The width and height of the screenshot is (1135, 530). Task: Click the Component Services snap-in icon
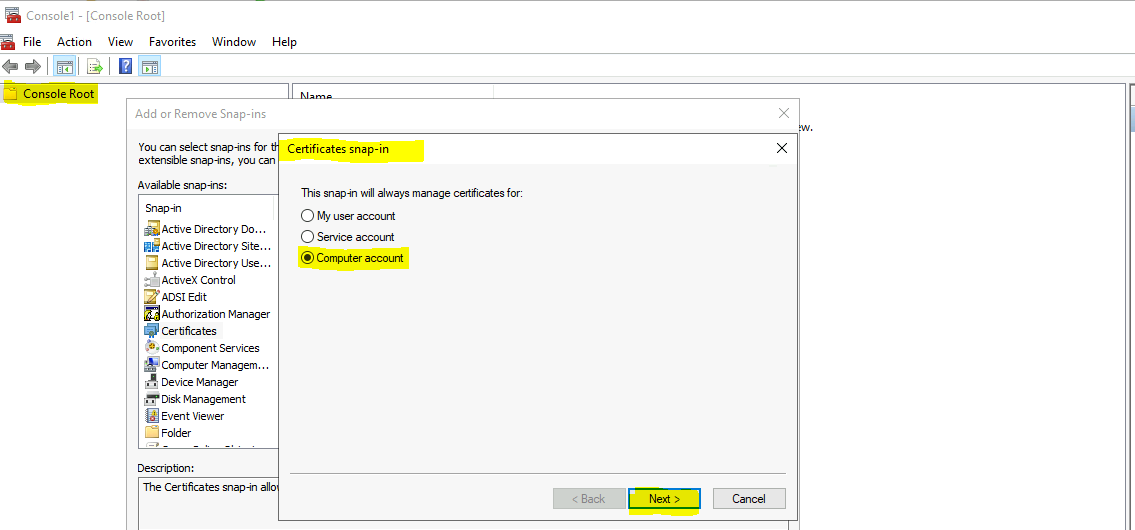(x=152, y=348)
